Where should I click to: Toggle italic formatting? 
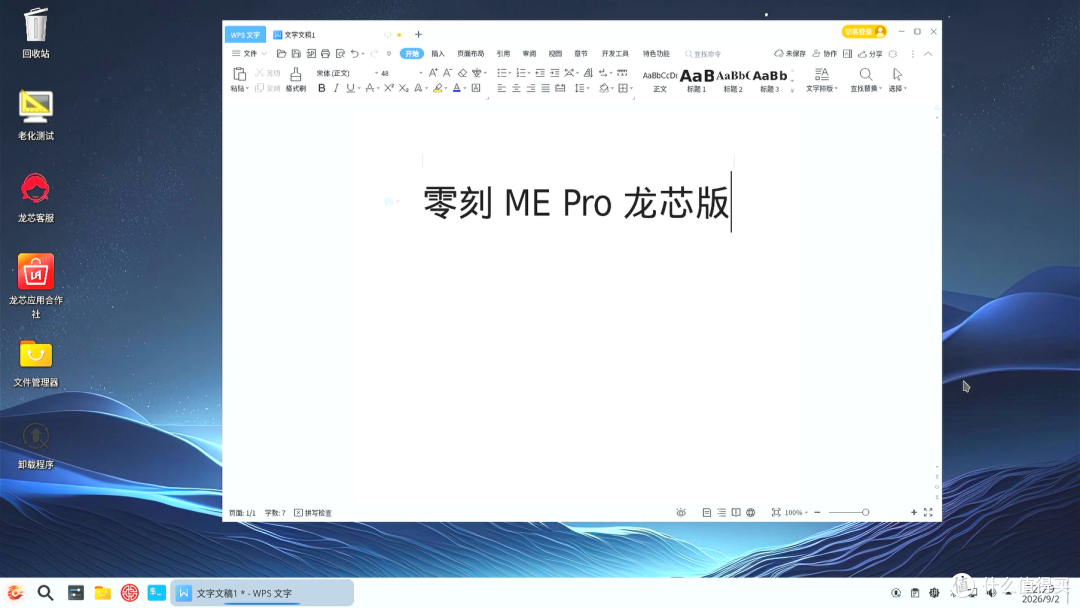(336, 88)
